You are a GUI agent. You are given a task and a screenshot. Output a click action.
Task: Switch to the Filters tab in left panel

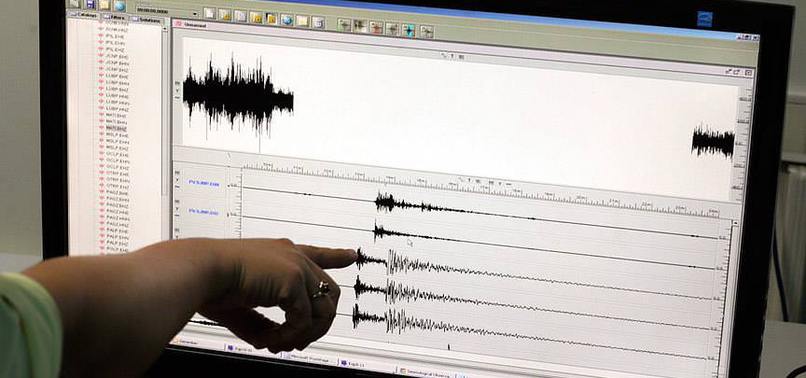coord(114,18)
